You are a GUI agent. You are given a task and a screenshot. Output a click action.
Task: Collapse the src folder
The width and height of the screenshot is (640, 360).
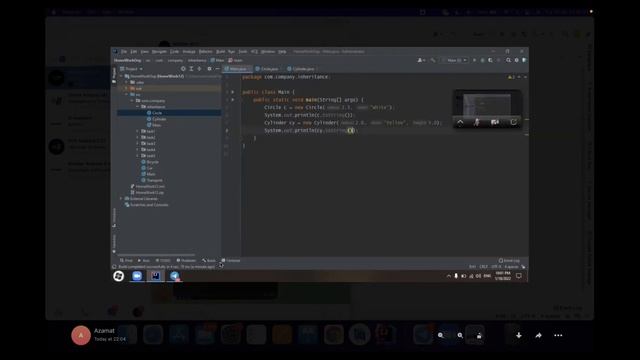127,95
